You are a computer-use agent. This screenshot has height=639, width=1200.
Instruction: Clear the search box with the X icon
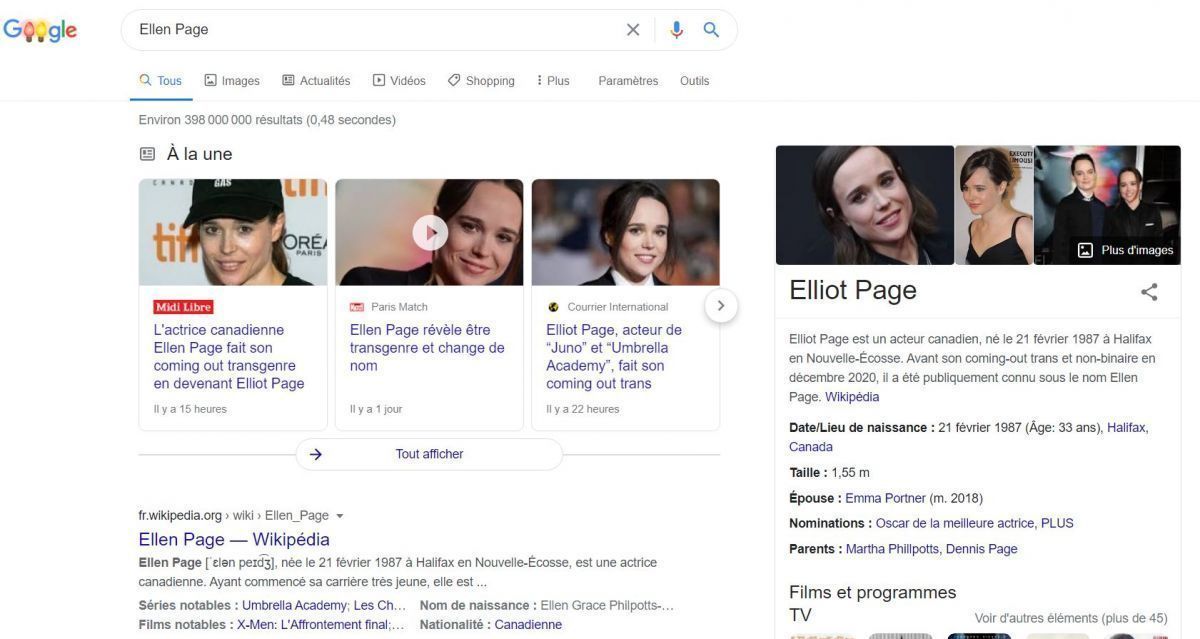point(633,30)
